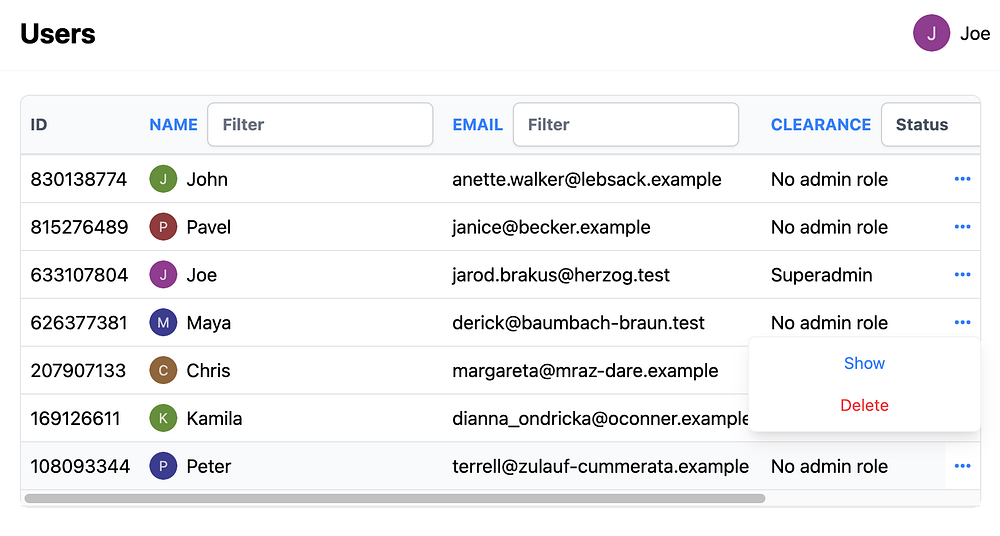Click the horizontal scrollbar under the table
The image size is (1000, 536).
pyautogui.click(x=394, y=498)
